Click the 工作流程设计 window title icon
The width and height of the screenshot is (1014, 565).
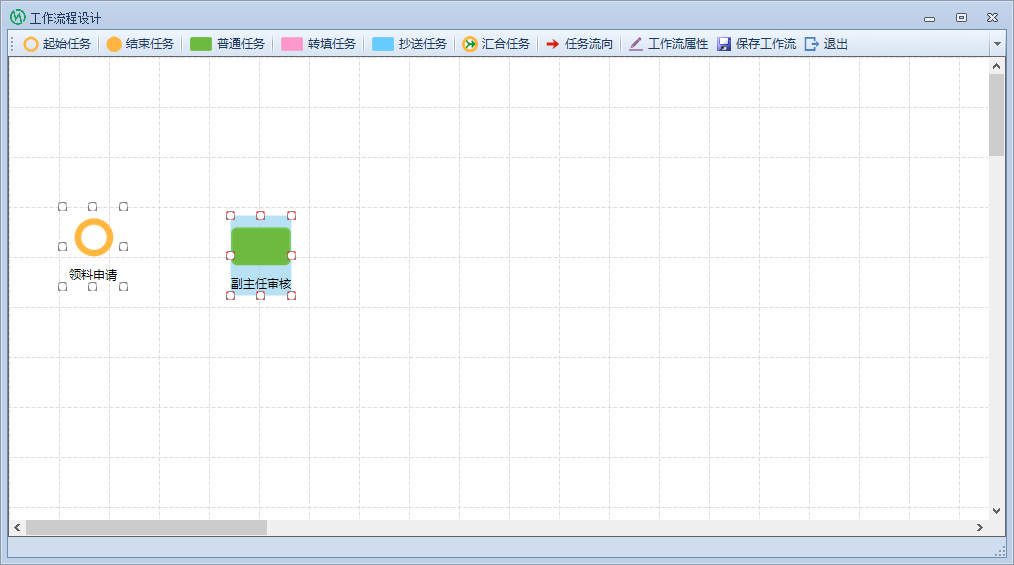(x=17, y=17)
